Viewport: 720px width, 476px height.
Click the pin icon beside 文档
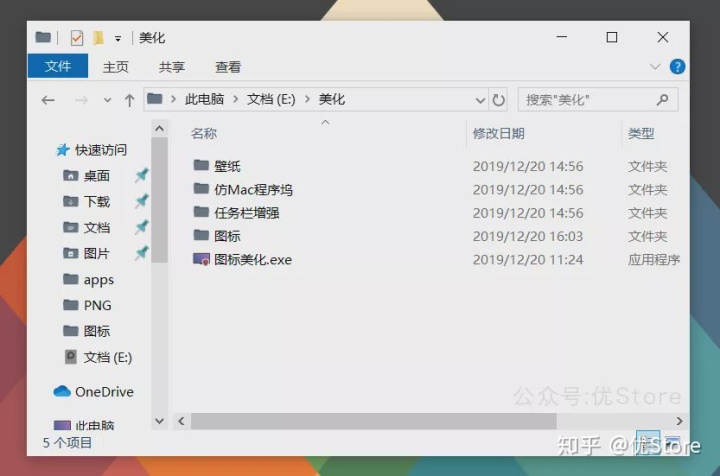141,227
